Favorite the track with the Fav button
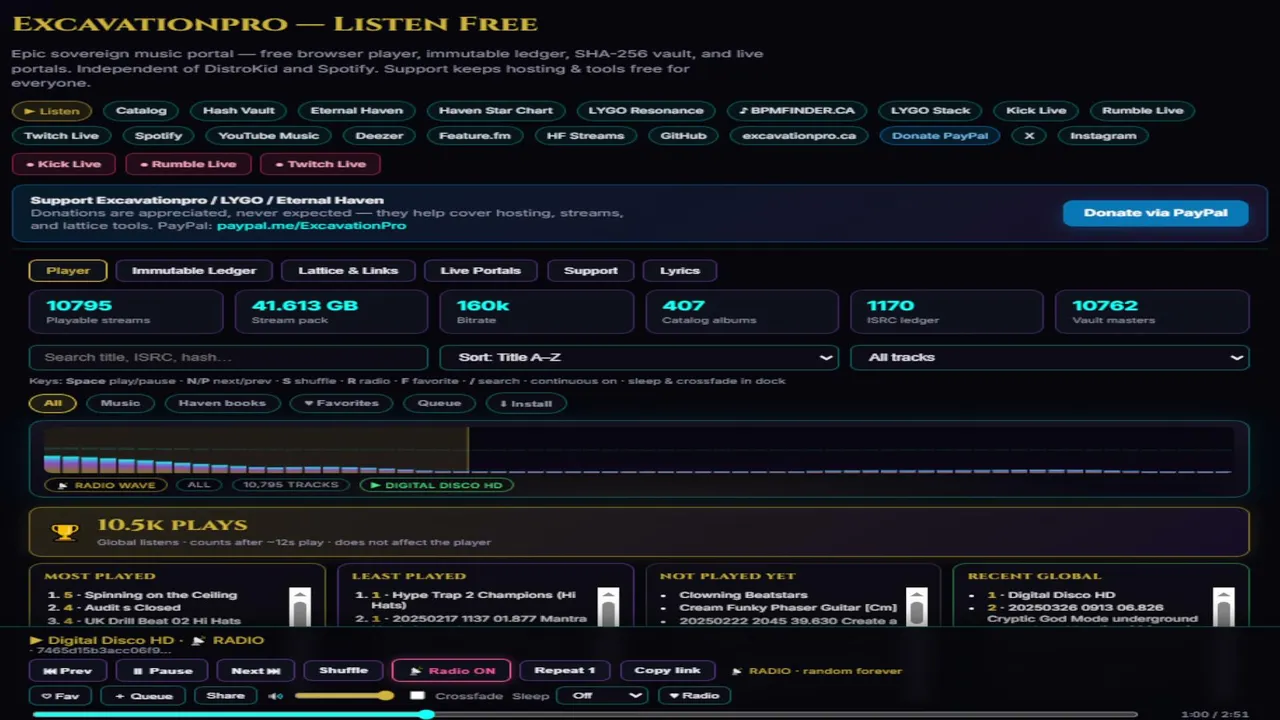Viewport: 1280px width, 720px height. [x=60, y=696]
